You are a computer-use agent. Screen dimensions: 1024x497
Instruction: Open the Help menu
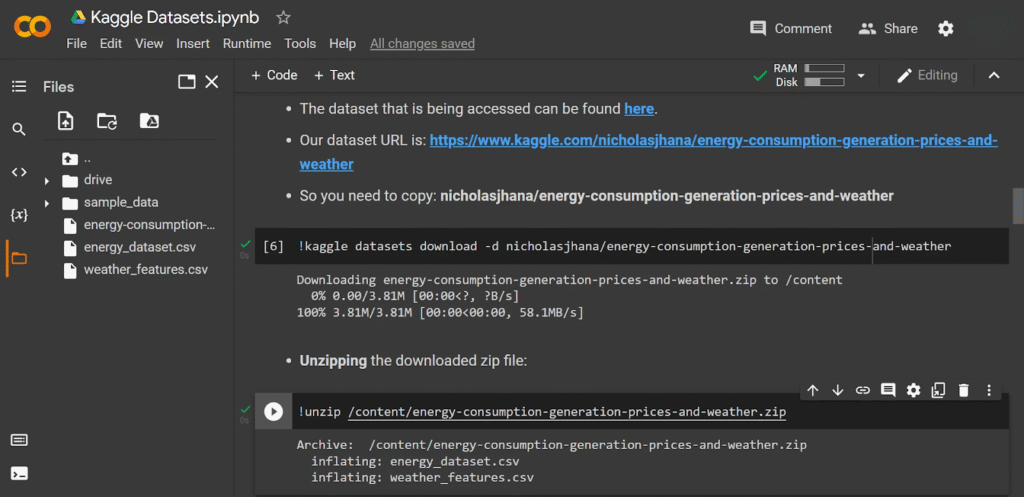[342, 44]
